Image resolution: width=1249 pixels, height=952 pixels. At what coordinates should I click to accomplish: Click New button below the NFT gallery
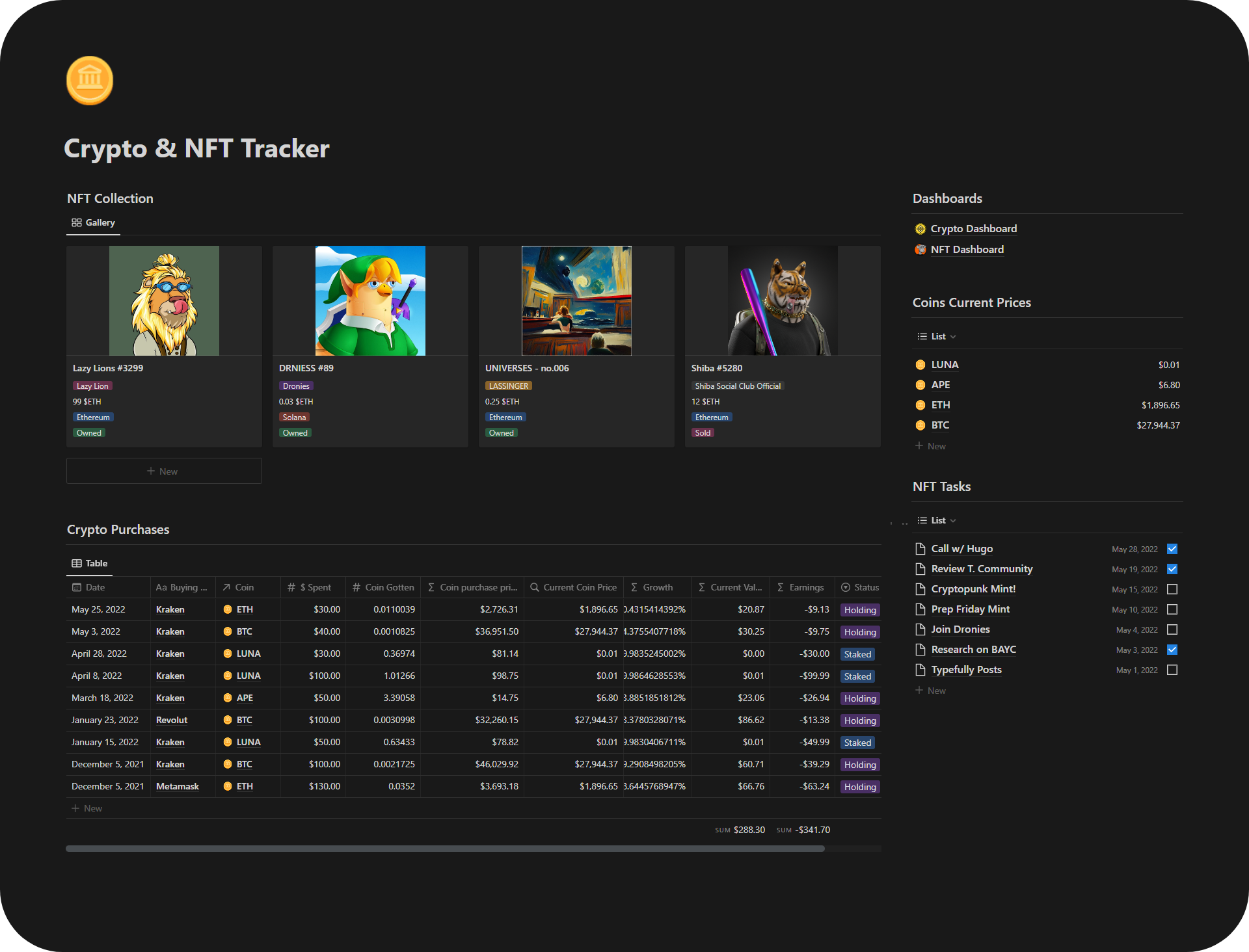[164, 471]
